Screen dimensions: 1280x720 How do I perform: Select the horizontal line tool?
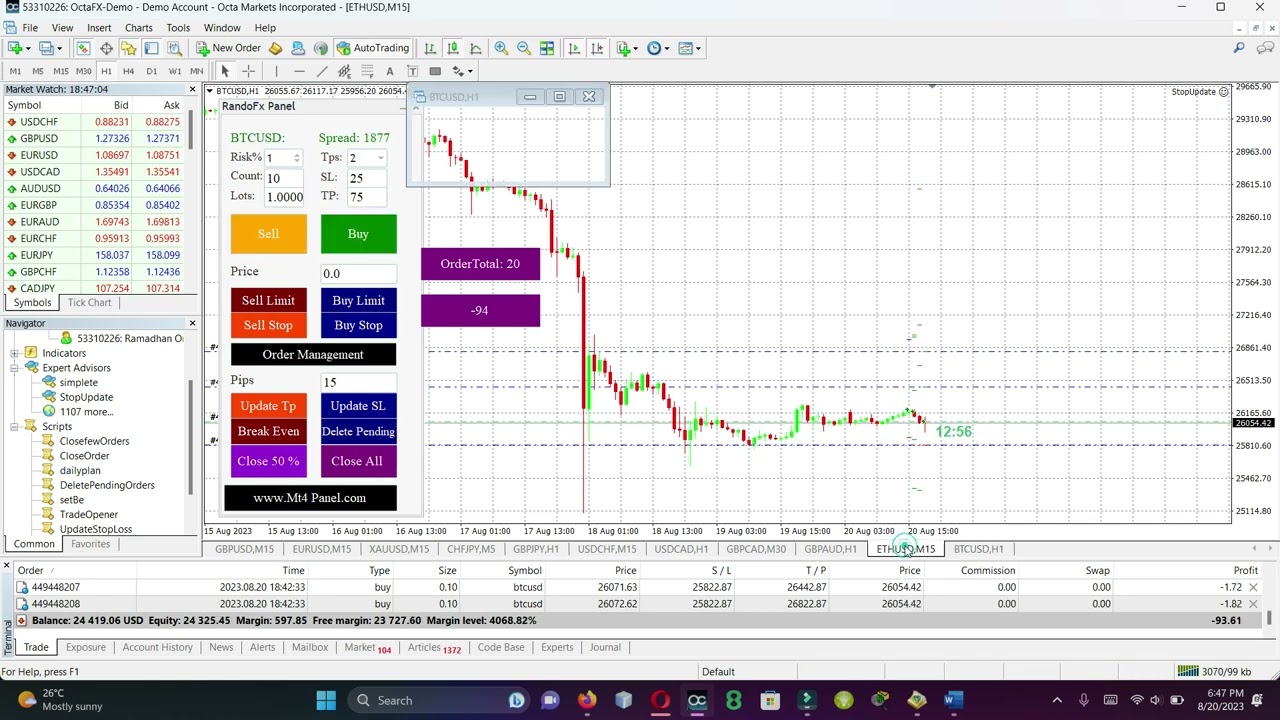click(299, 71)
